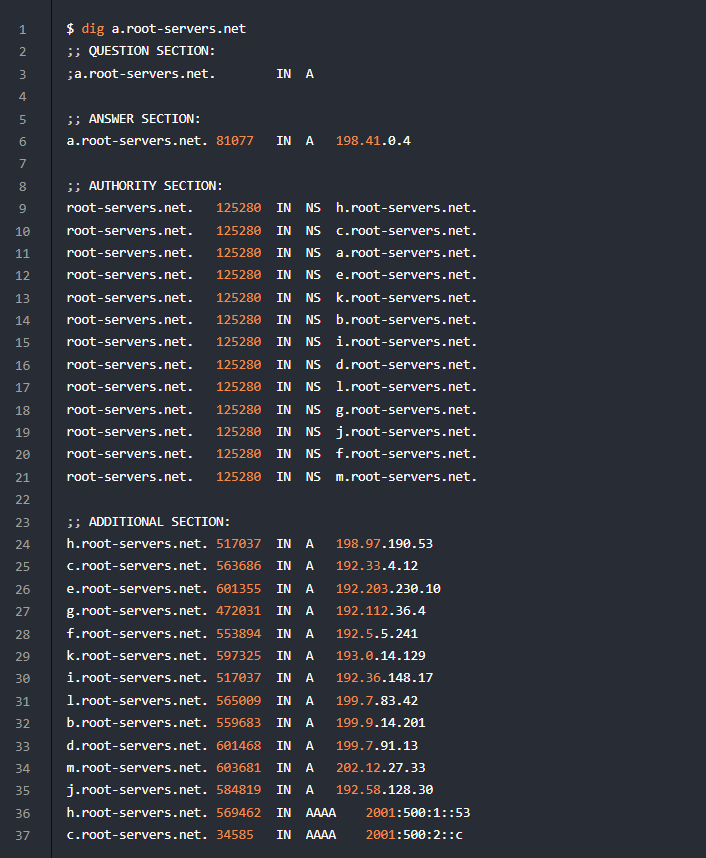The height and width of the screenshot is (858, 706).
Task: Click NS record j.root-servers.net. on line 19
Action: (407, 432)
